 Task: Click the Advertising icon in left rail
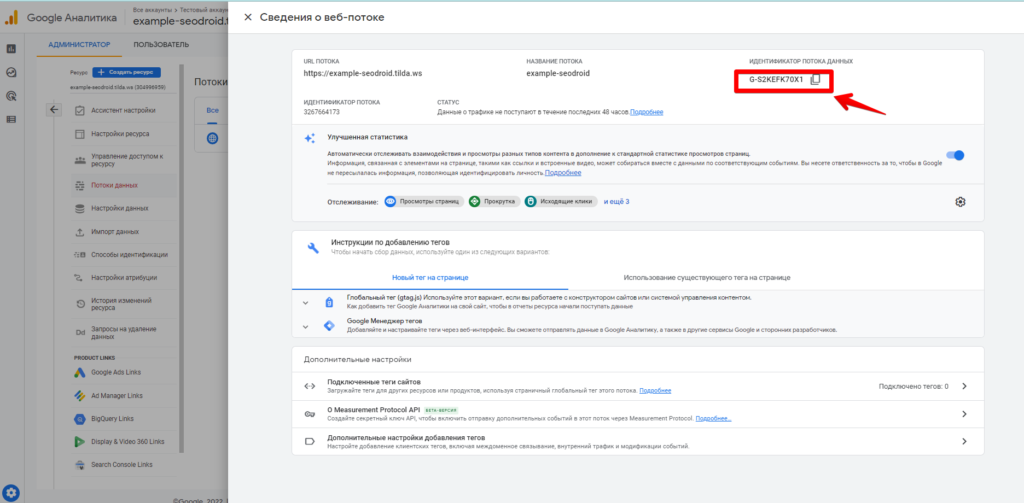11,96
